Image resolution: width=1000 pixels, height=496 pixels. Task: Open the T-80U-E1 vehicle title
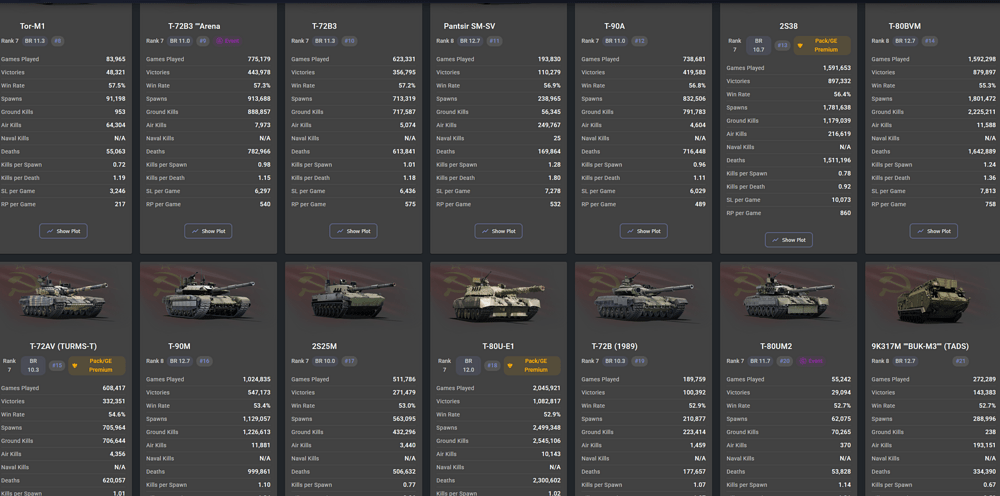tap(498, 346)
